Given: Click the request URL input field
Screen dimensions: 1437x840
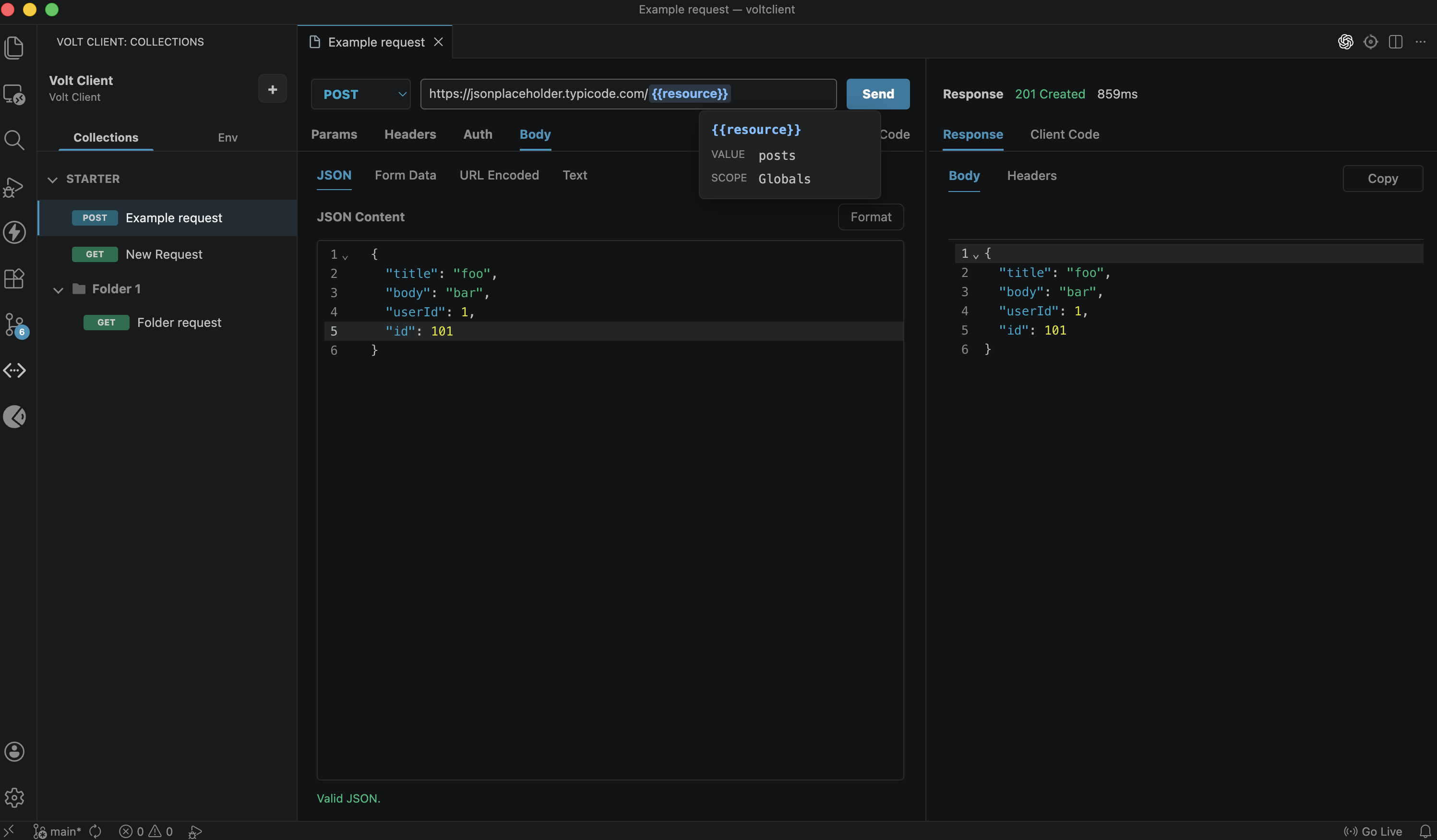Looking at the screenshot, I should pos(628,94).
